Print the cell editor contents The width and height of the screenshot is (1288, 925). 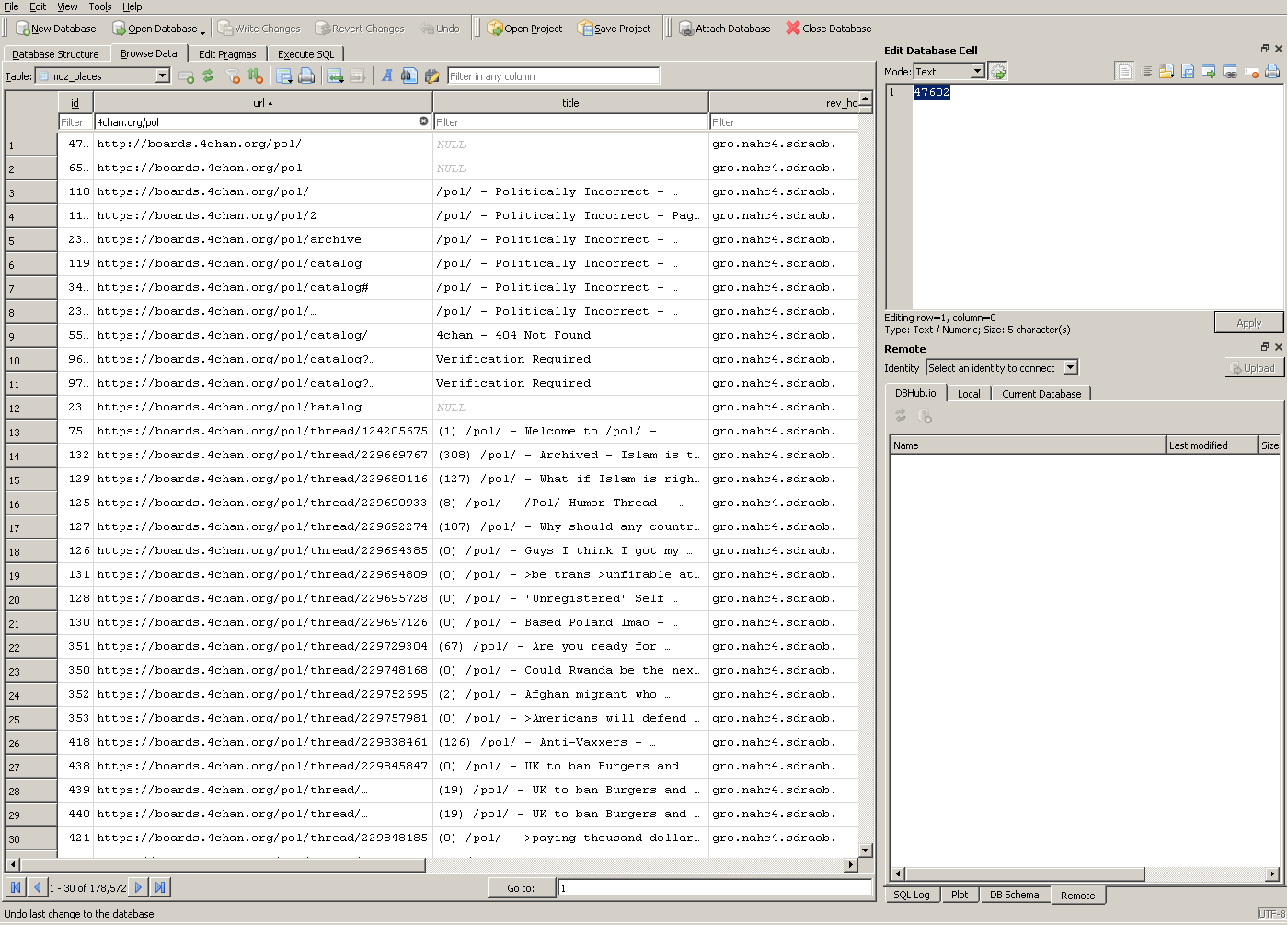pyautogui.click(x=1272, y=71)
